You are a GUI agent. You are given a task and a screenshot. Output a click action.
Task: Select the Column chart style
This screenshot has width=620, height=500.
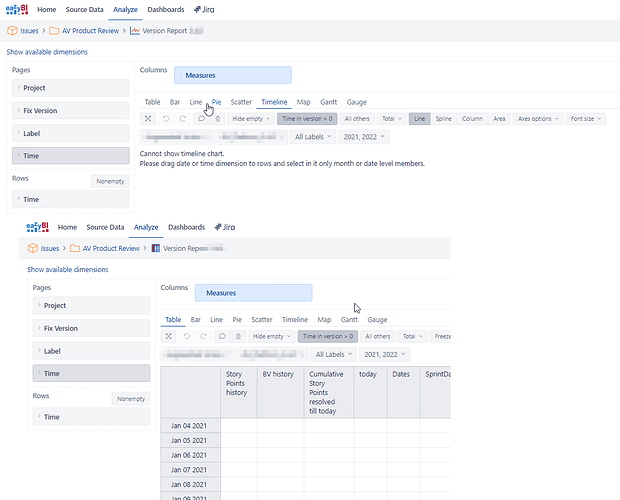pos(472,119)
